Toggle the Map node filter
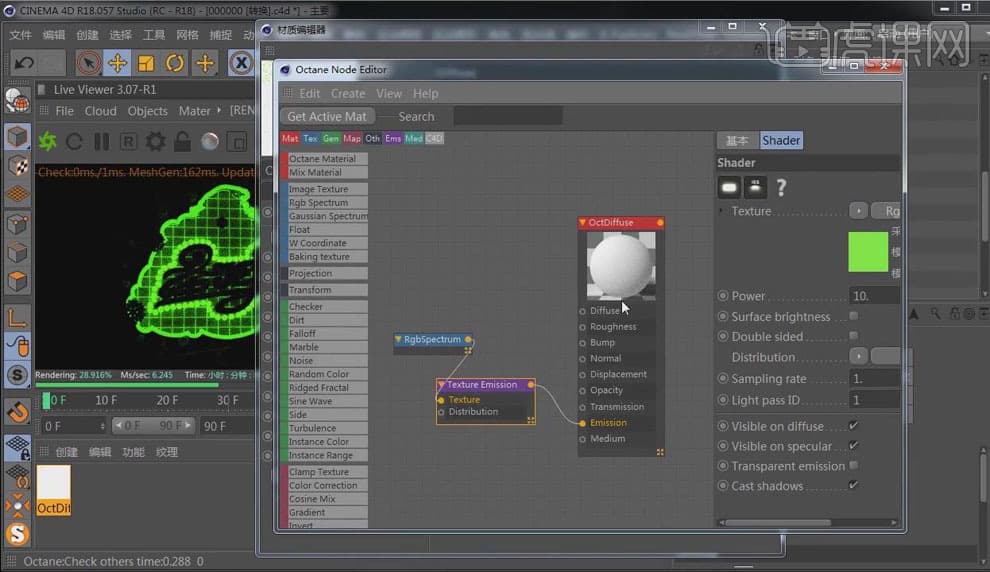The height and width of the screenshot is (572, 990). tap(352, 138)
